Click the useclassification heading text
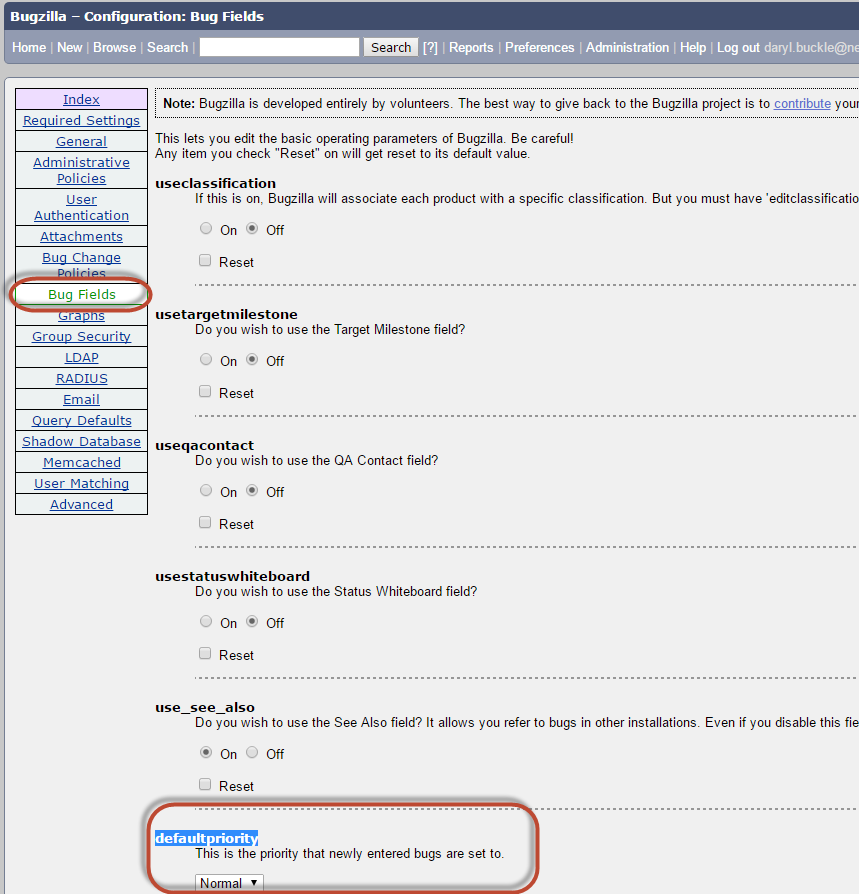Screen dimensions: 859x894 215,183
